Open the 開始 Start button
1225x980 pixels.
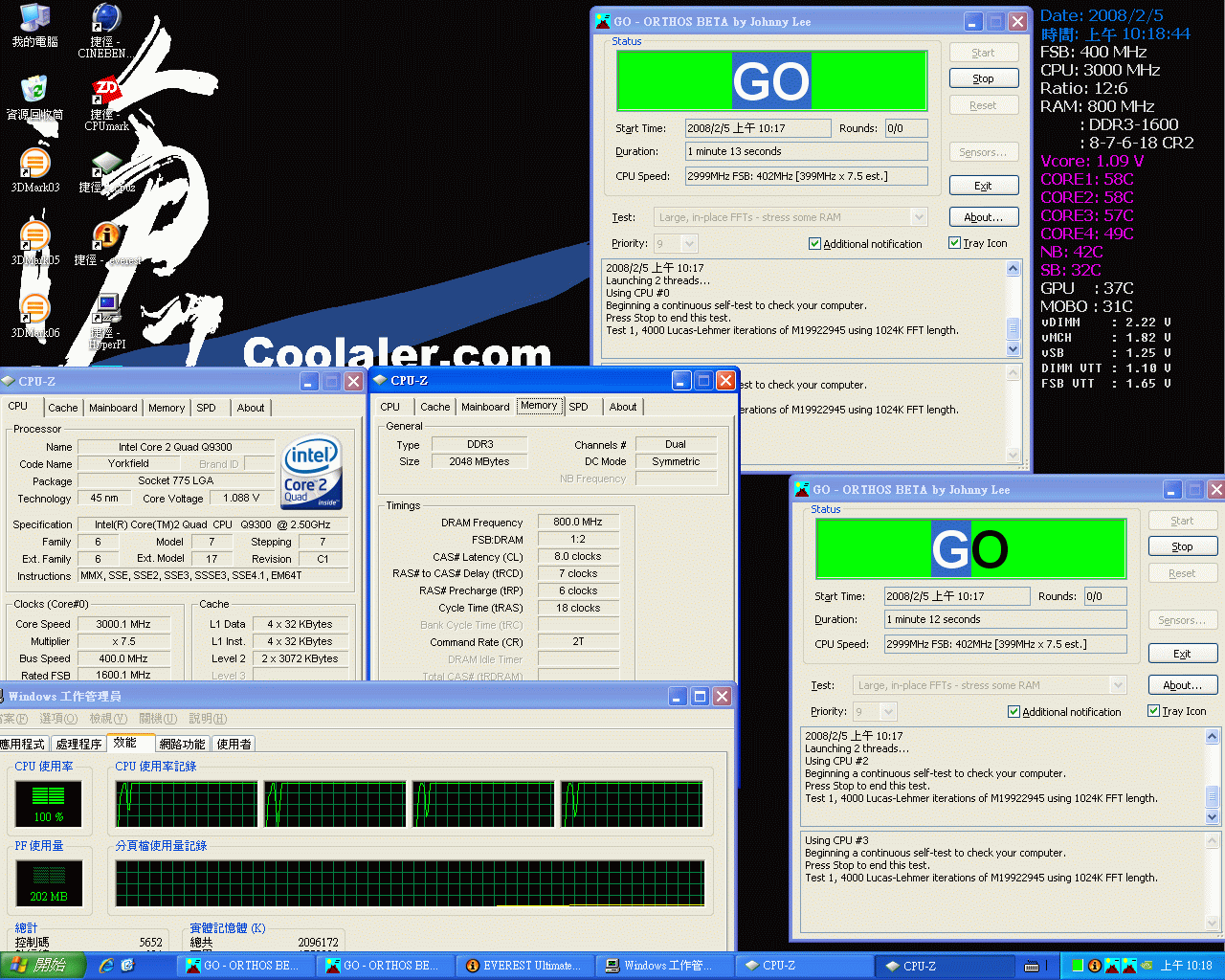tap(43, 966)
